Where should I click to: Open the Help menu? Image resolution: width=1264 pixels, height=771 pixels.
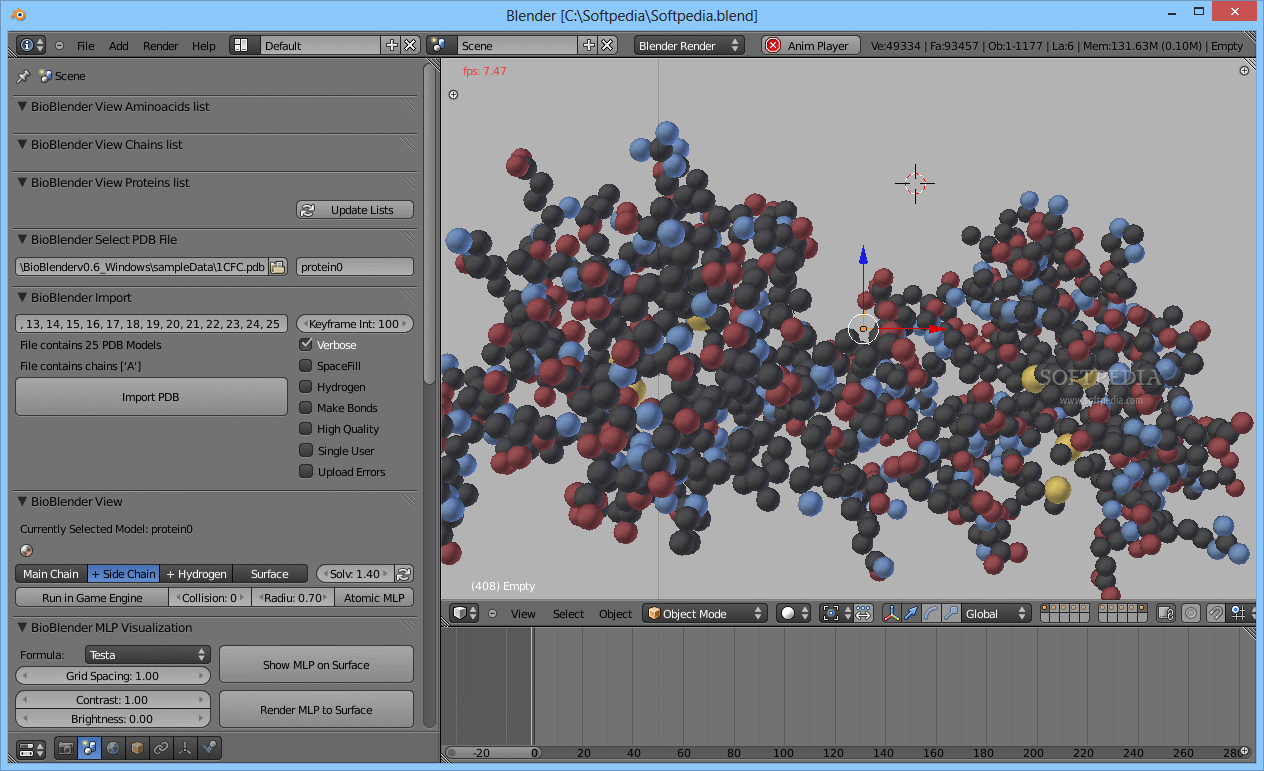(204, 46)
